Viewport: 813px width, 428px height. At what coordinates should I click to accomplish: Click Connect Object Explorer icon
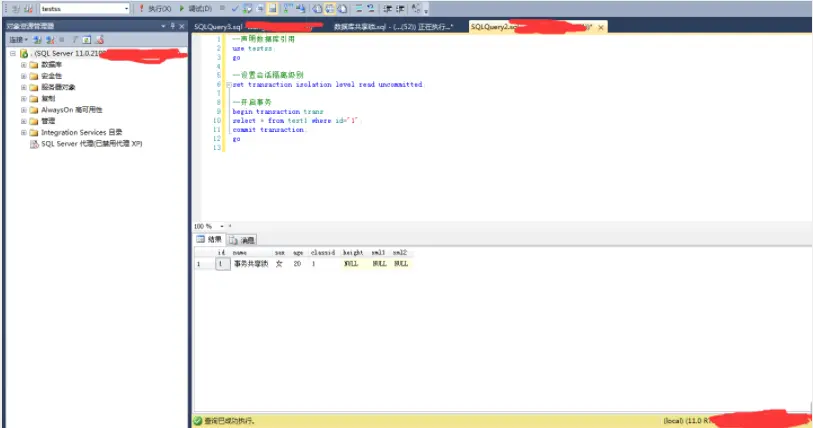click(37, 39)
